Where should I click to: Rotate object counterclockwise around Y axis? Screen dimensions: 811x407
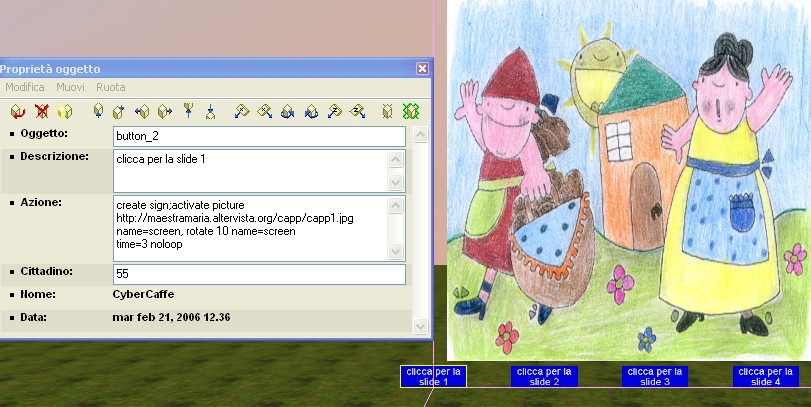click(288, 111)
